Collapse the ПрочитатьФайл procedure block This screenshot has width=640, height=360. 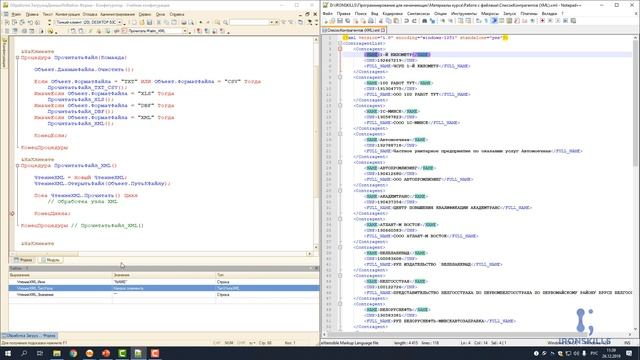(18, 58)
